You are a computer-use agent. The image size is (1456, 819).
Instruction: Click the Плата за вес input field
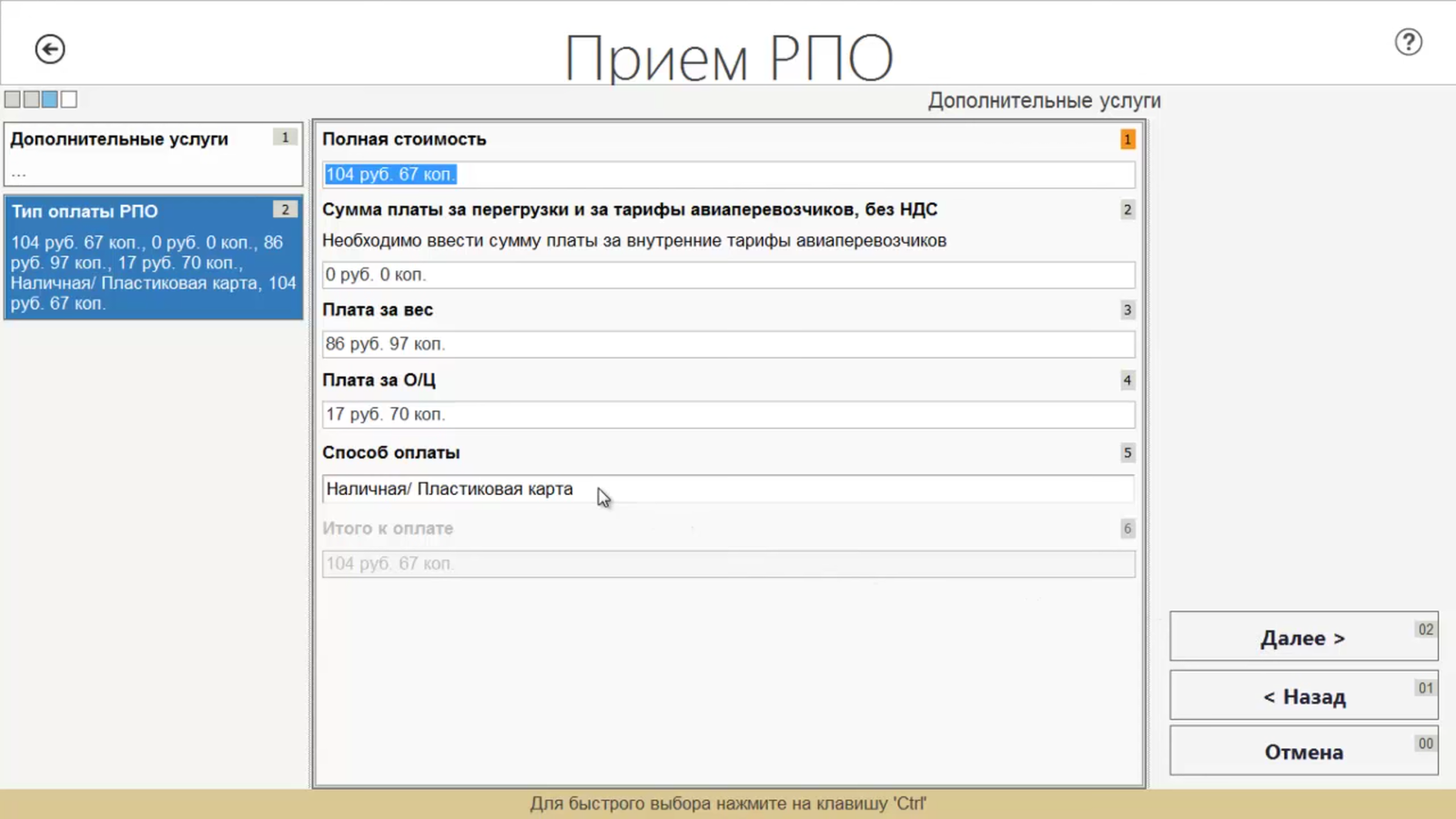pos(728,344)
